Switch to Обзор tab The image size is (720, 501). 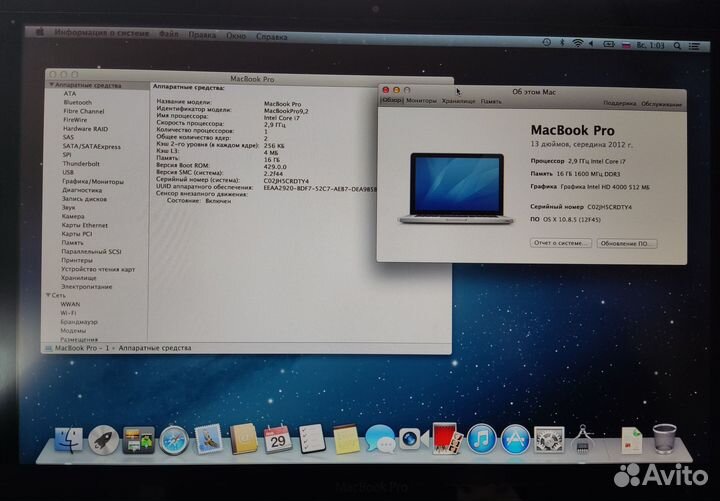(x=392, y=100)
